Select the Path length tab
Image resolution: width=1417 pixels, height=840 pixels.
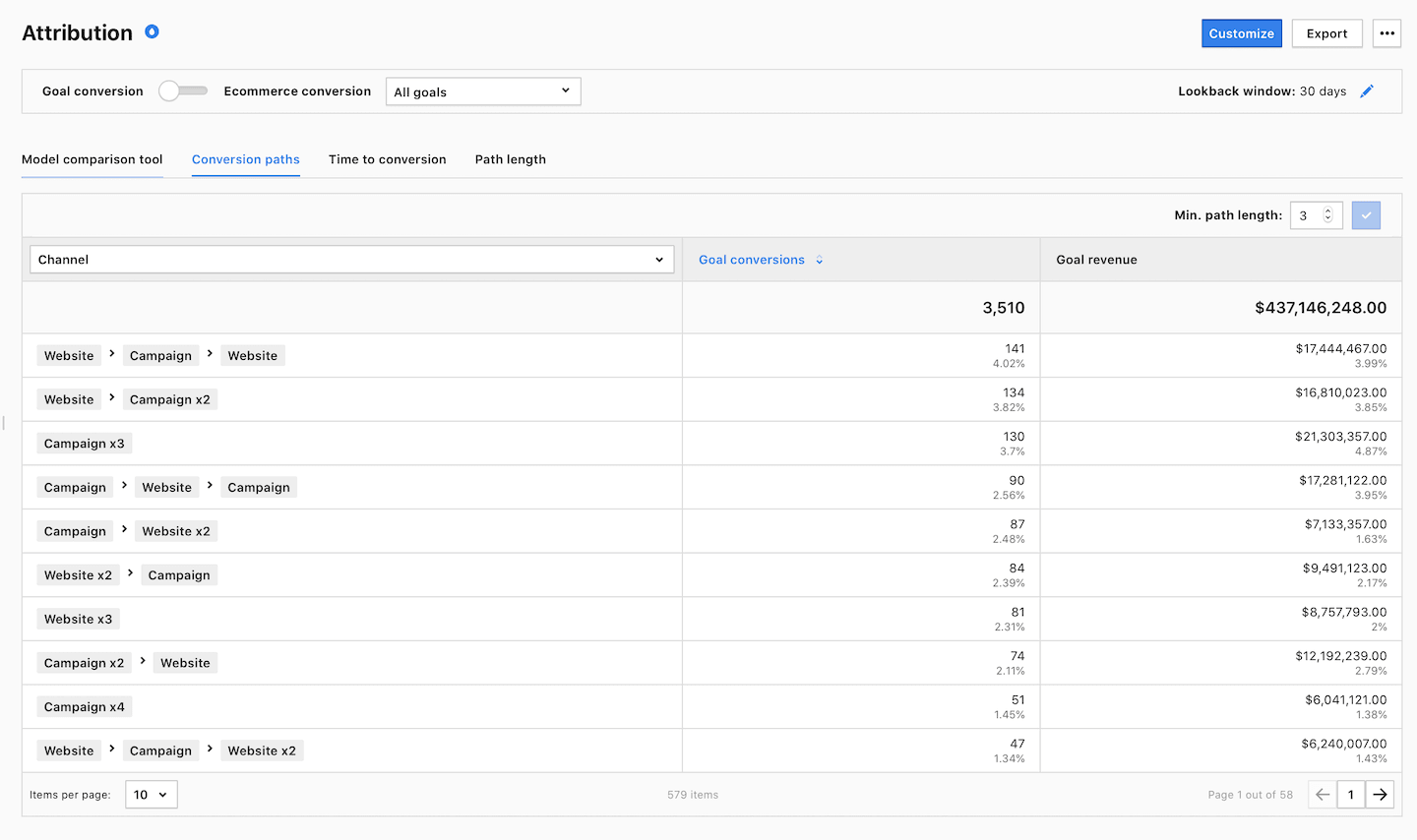510,159
